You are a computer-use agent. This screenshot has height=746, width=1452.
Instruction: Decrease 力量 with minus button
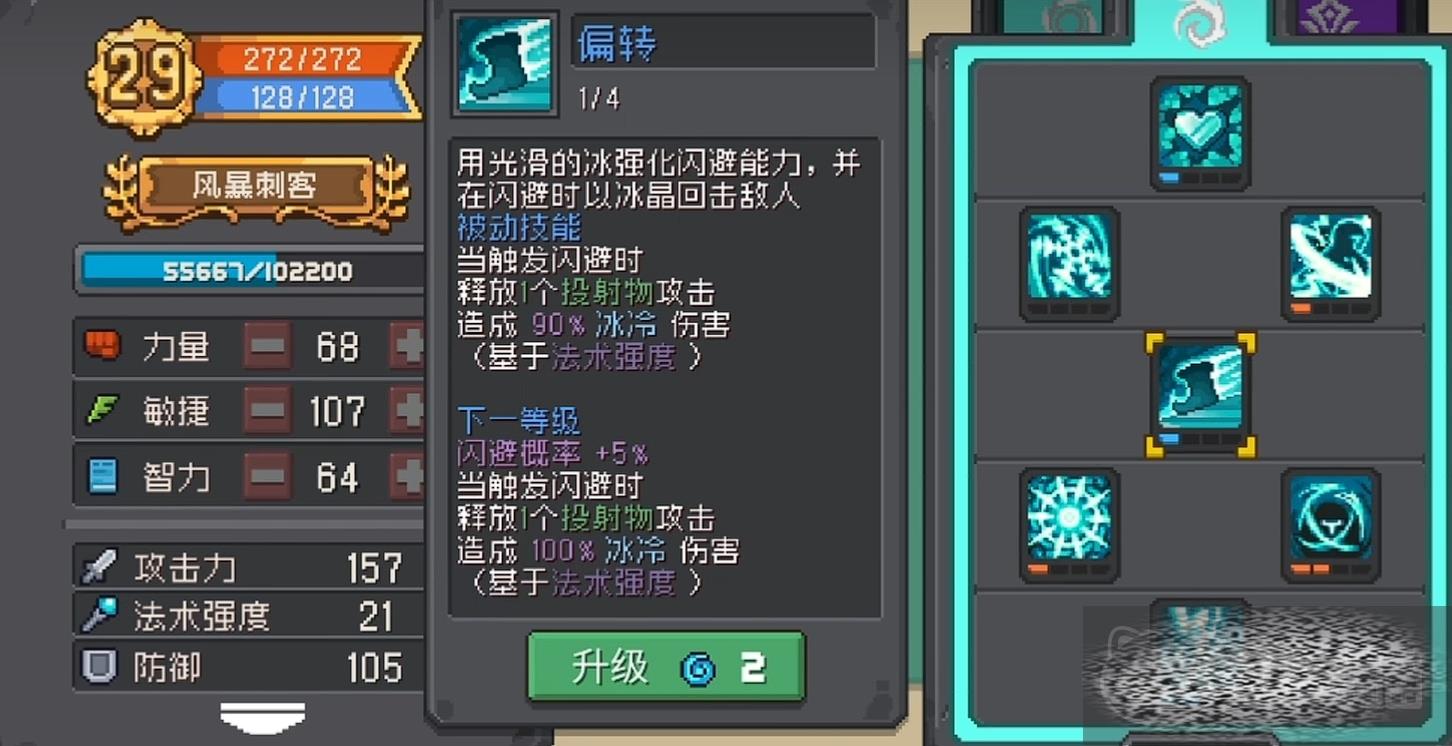268,346
